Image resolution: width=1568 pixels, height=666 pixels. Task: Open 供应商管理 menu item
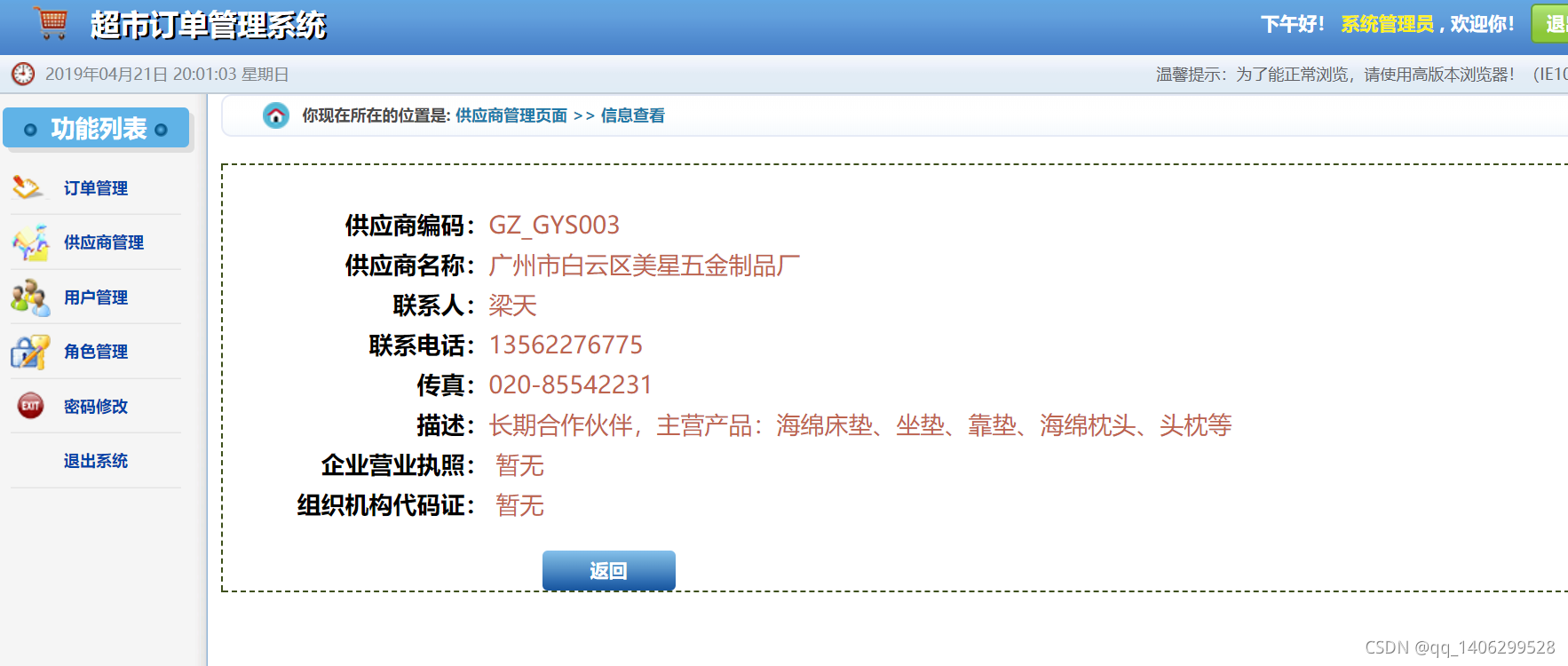coord(103,242)
